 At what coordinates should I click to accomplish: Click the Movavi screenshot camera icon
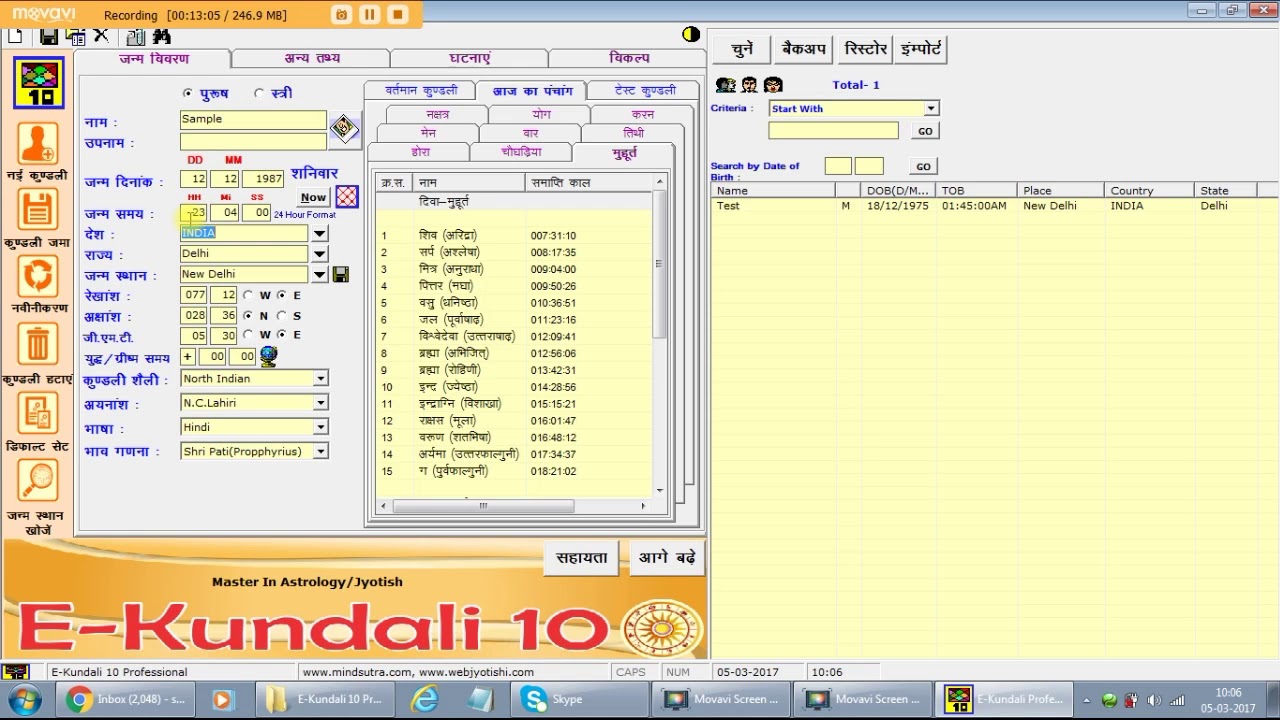point(341,14)
